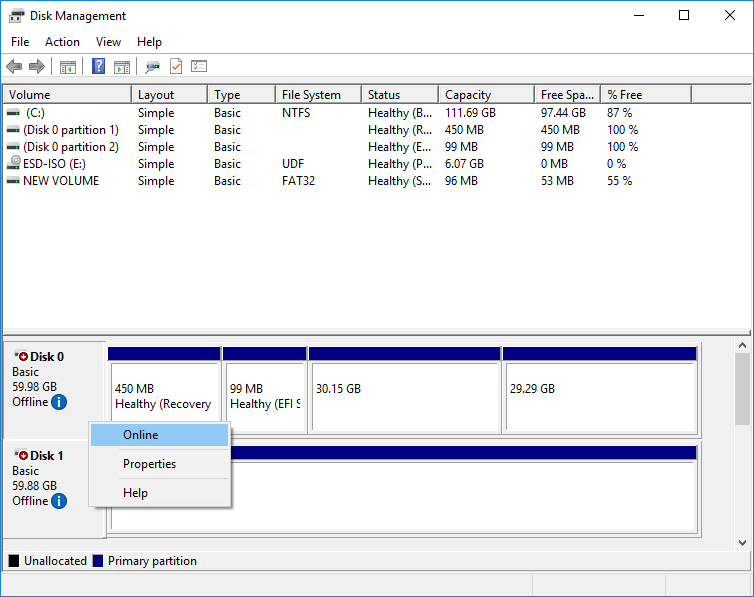Click the black Unallocated legend swatch
Screen dimensions: 754x597
[14, 561]
